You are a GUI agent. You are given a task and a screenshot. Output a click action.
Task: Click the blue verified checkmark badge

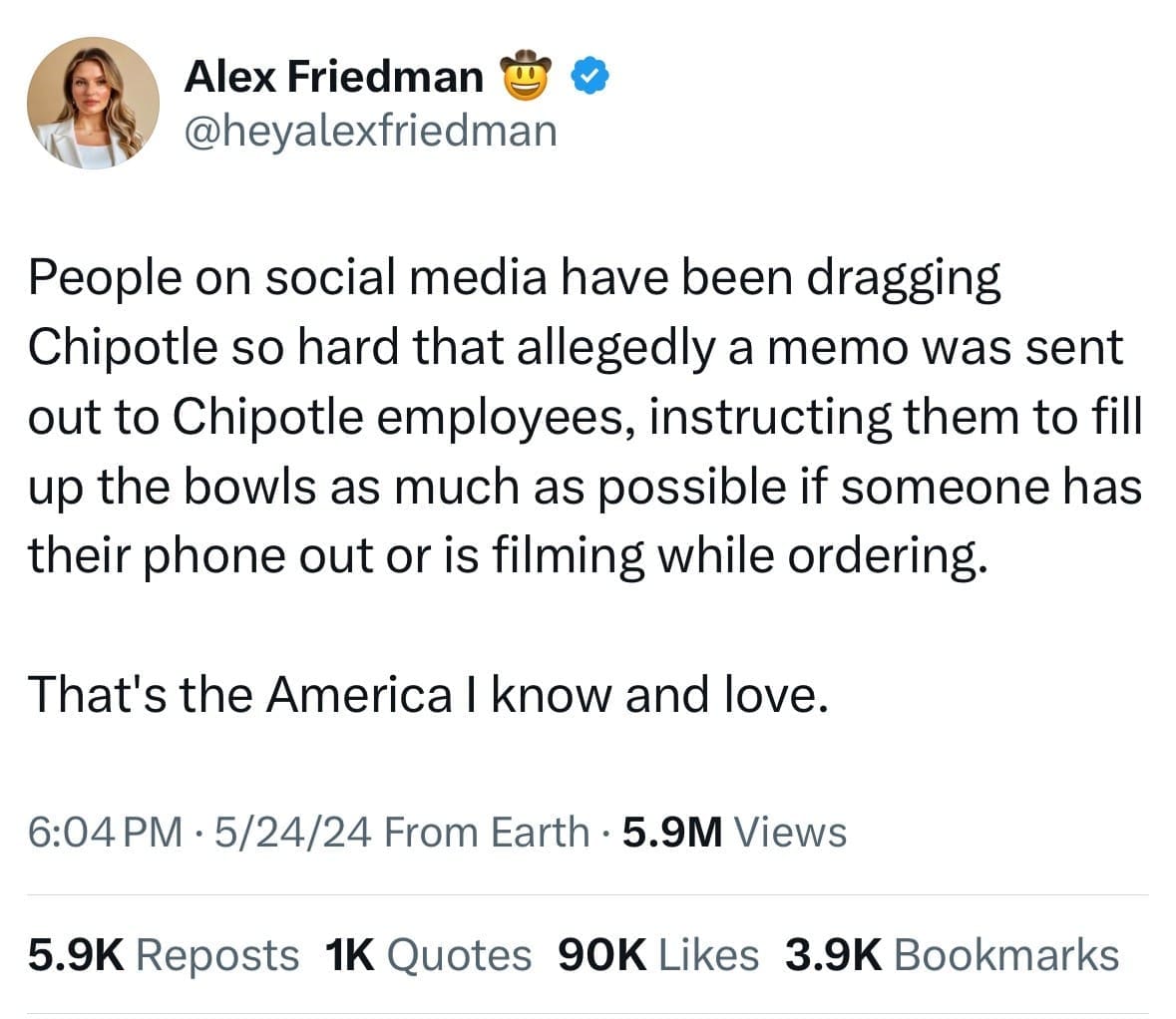[x=589, y=77]
